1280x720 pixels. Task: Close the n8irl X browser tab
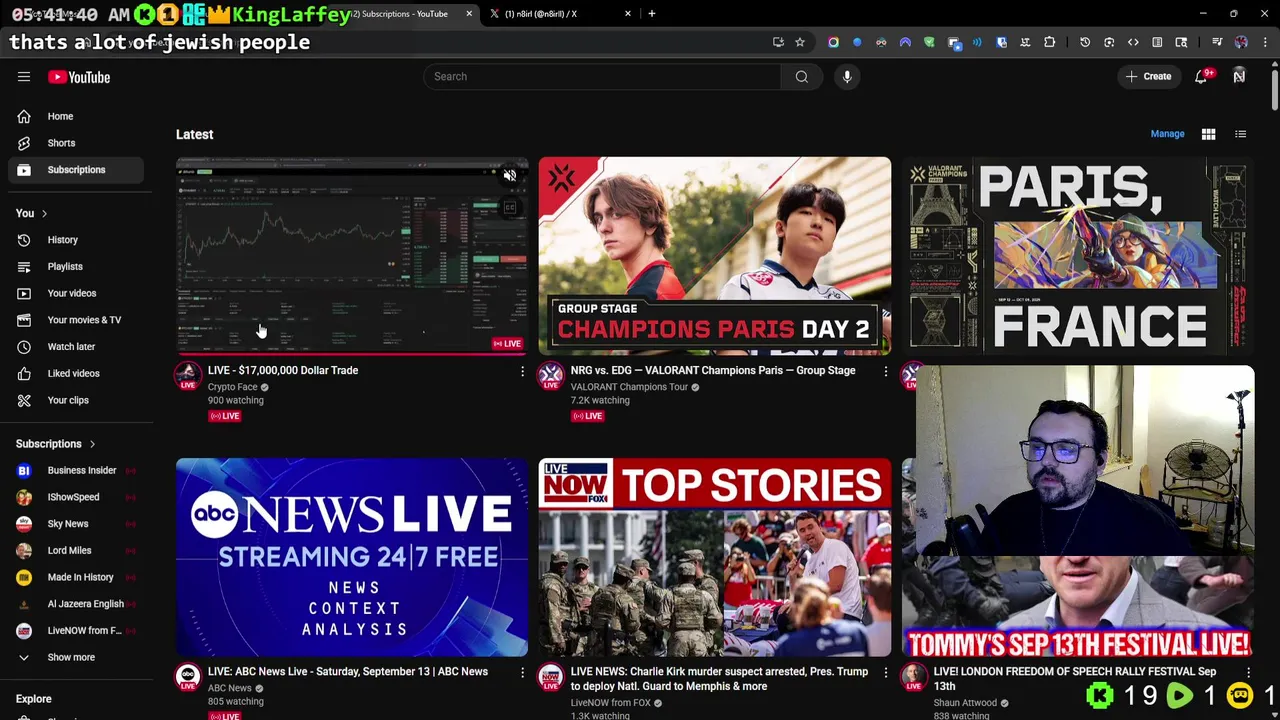pos(628,14)
